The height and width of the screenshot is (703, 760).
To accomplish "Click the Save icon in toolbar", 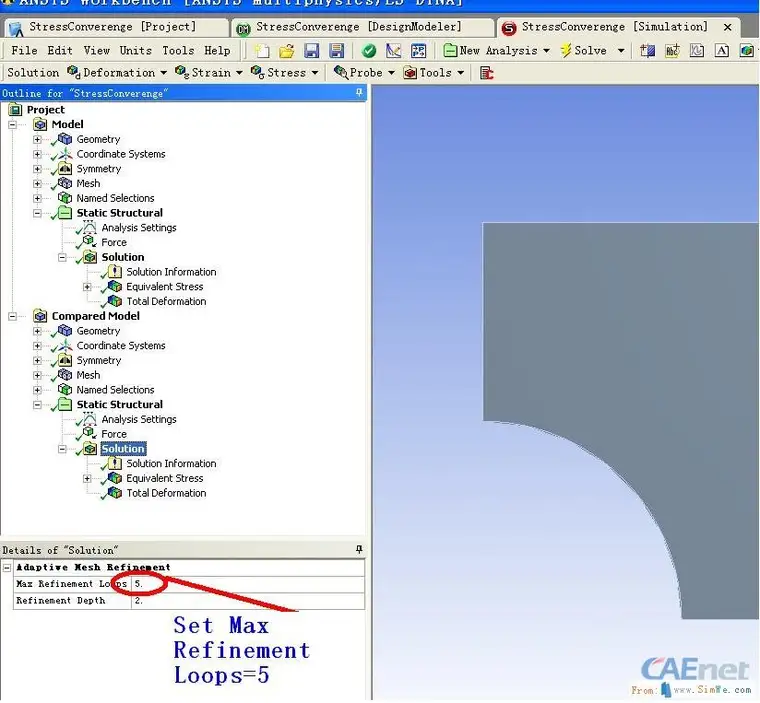I will [311, 50].
